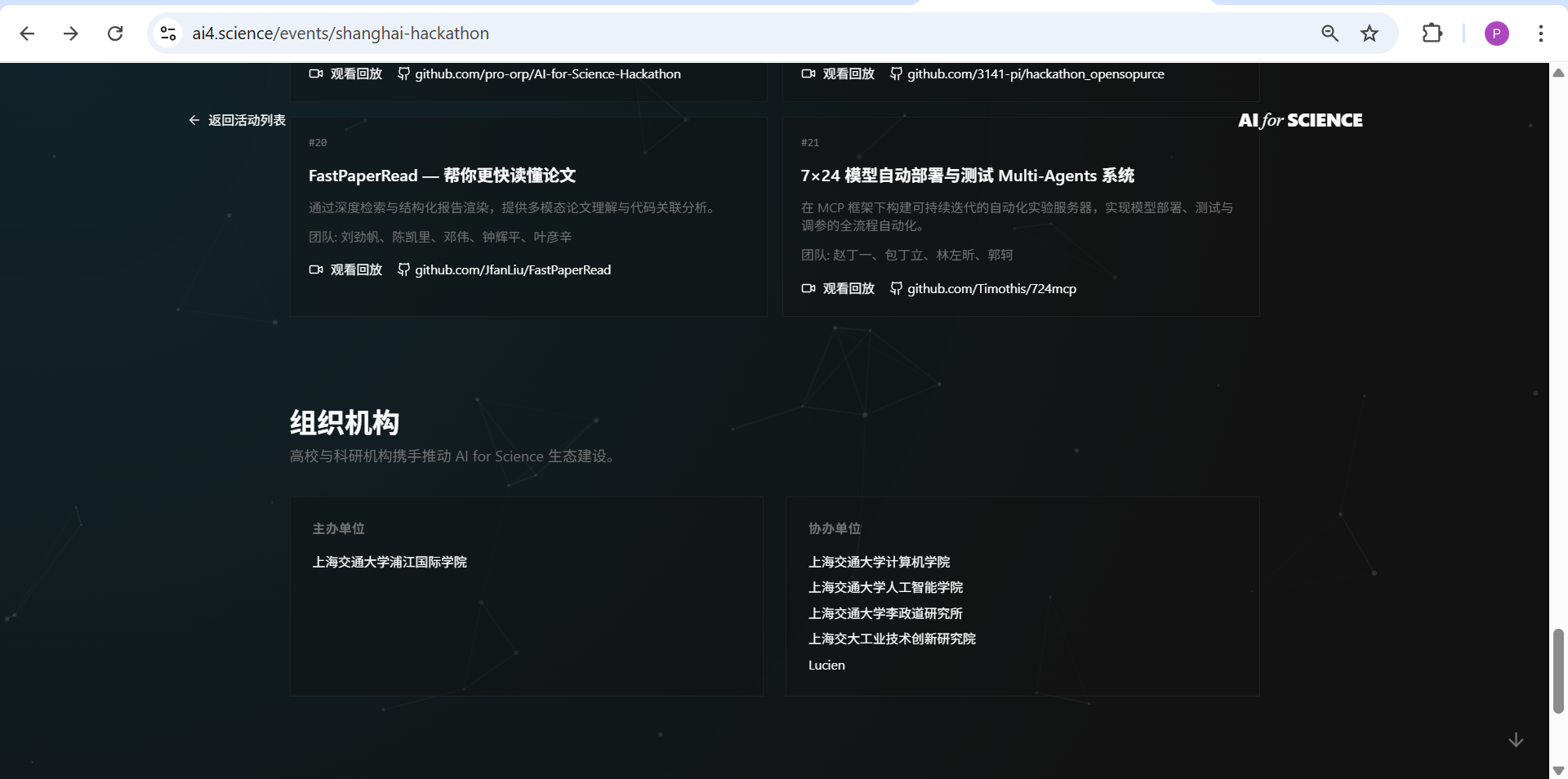
Task: Click the Lucien co-organizer entry
Action: pyautogui.click(x=826, y=665)
